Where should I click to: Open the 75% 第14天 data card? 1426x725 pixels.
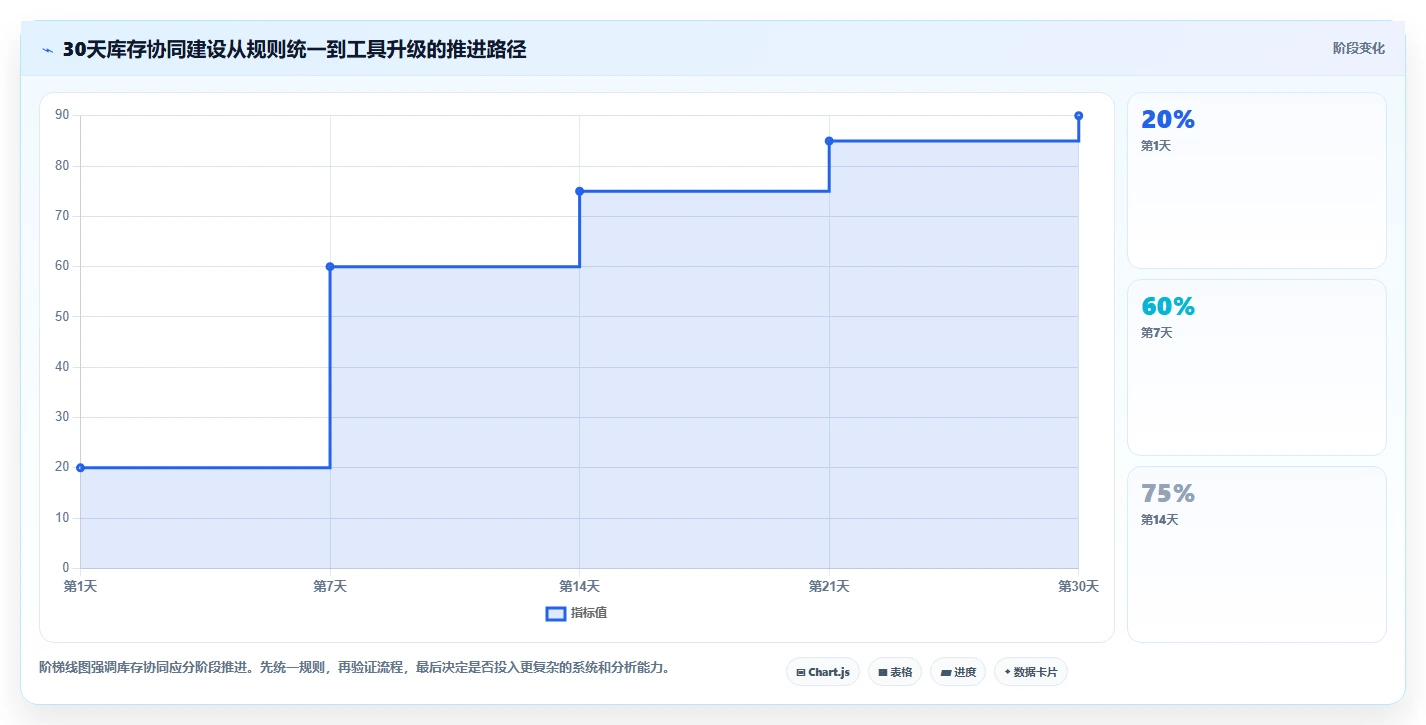1257,554
